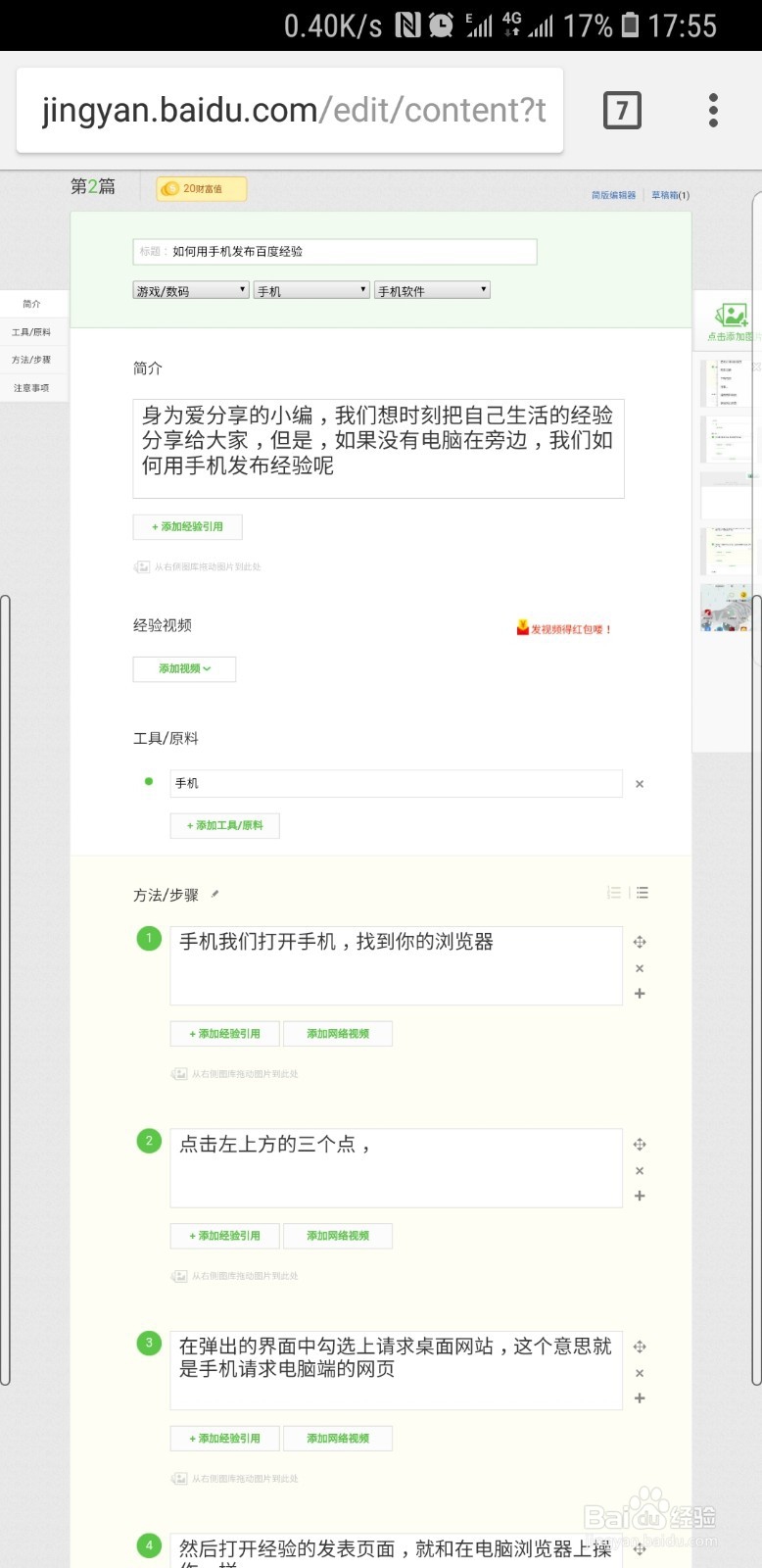Open the browser three-dot menu
Viewport: 762px width, 1568px height.
pos(713,110)
